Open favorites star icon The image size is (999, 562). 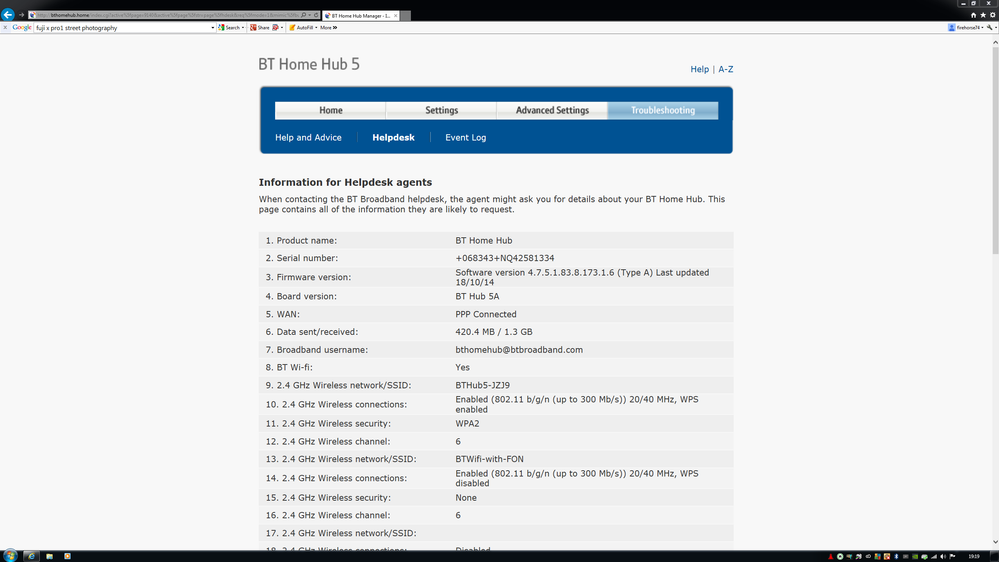(x=983, y=15)
